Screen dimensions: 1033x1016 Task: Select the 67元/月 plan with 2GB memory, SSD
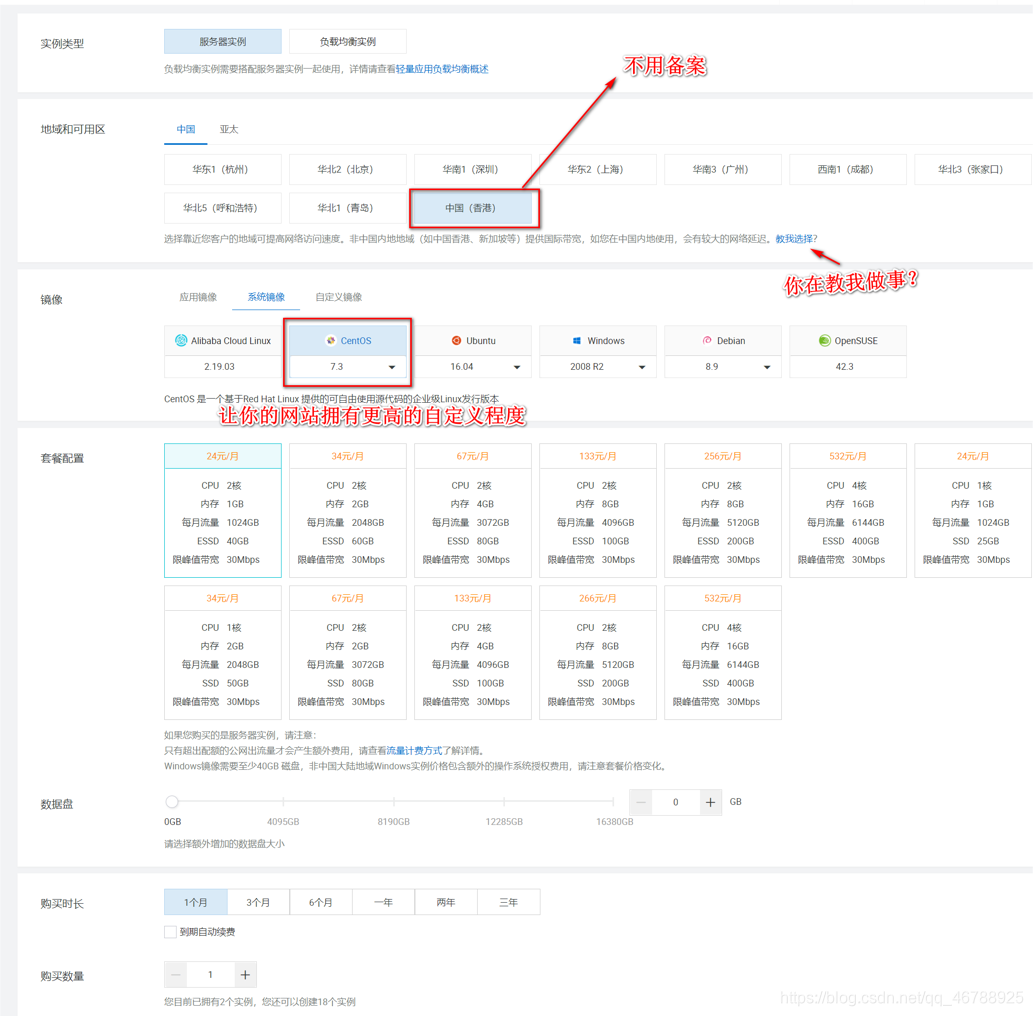pos(348,653)
